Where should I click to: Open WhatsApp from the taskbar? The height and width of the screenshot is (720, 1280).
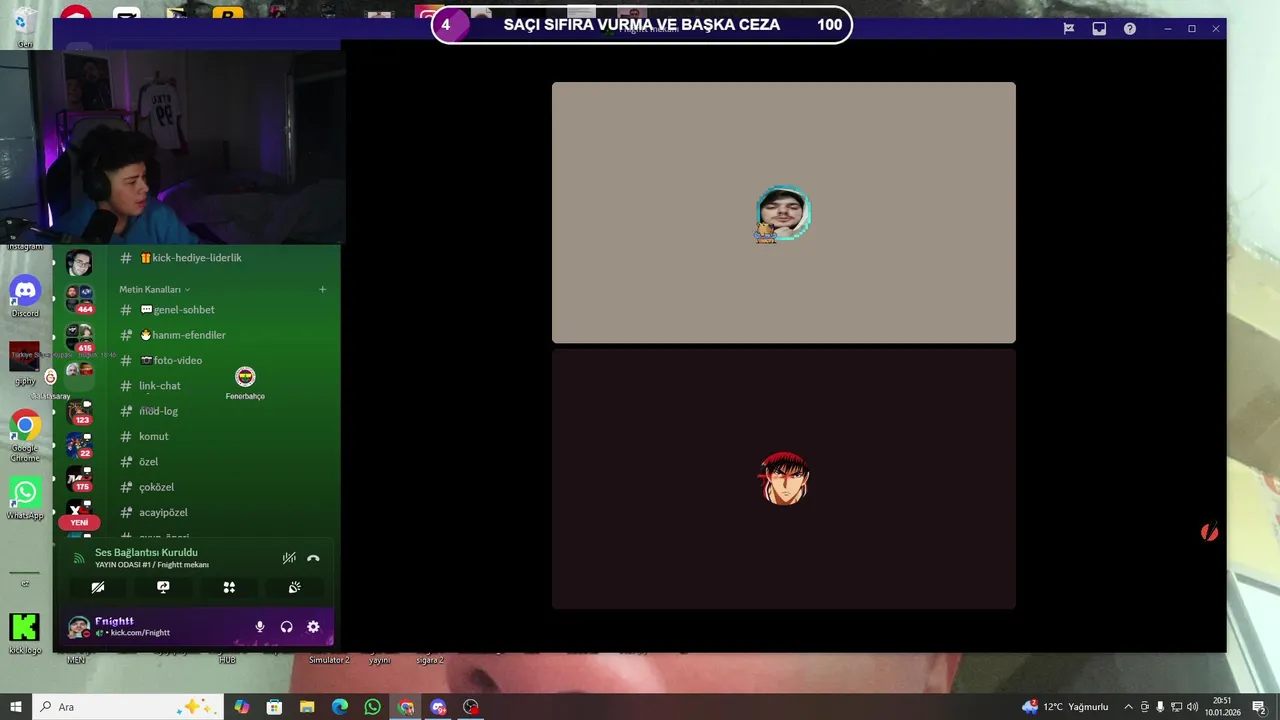point(373,707)
